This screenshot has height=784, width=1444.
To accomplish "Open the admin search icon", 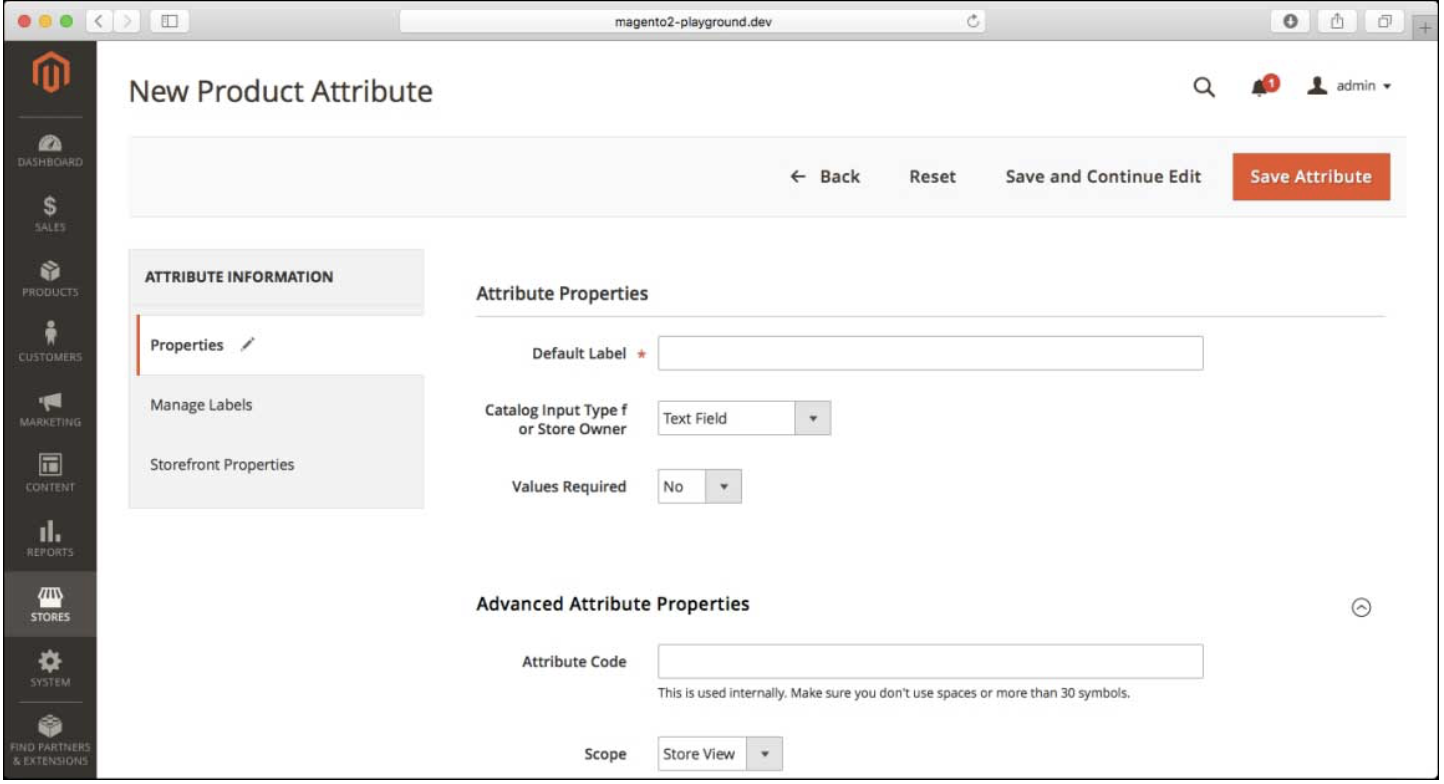I will pos(1204,87).
